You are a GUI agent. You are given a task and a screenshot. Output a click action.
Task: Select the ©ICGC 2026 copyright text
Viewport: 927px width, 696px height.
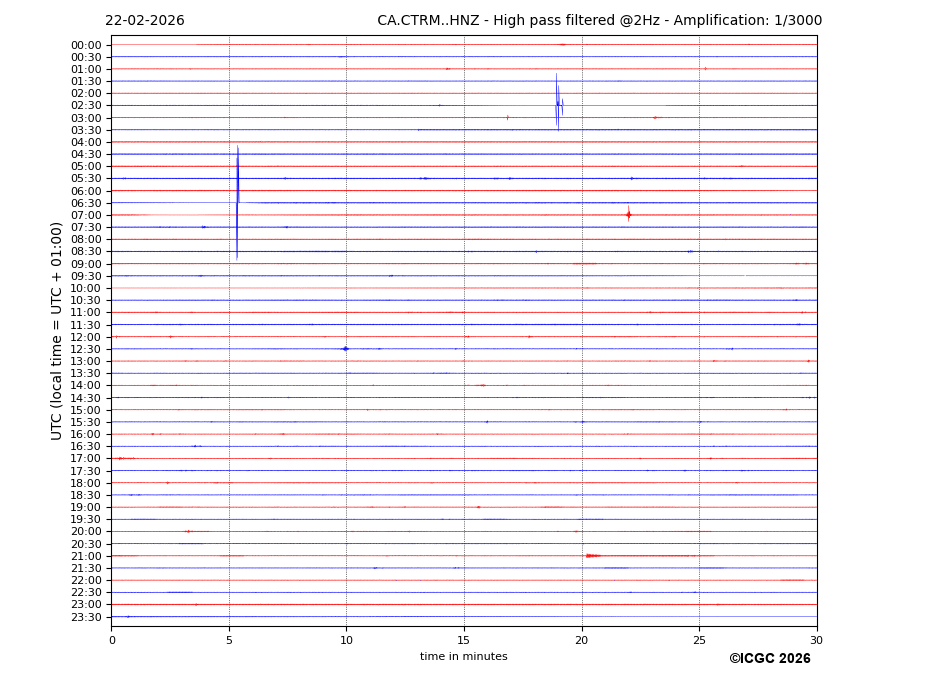pos(769,659)
